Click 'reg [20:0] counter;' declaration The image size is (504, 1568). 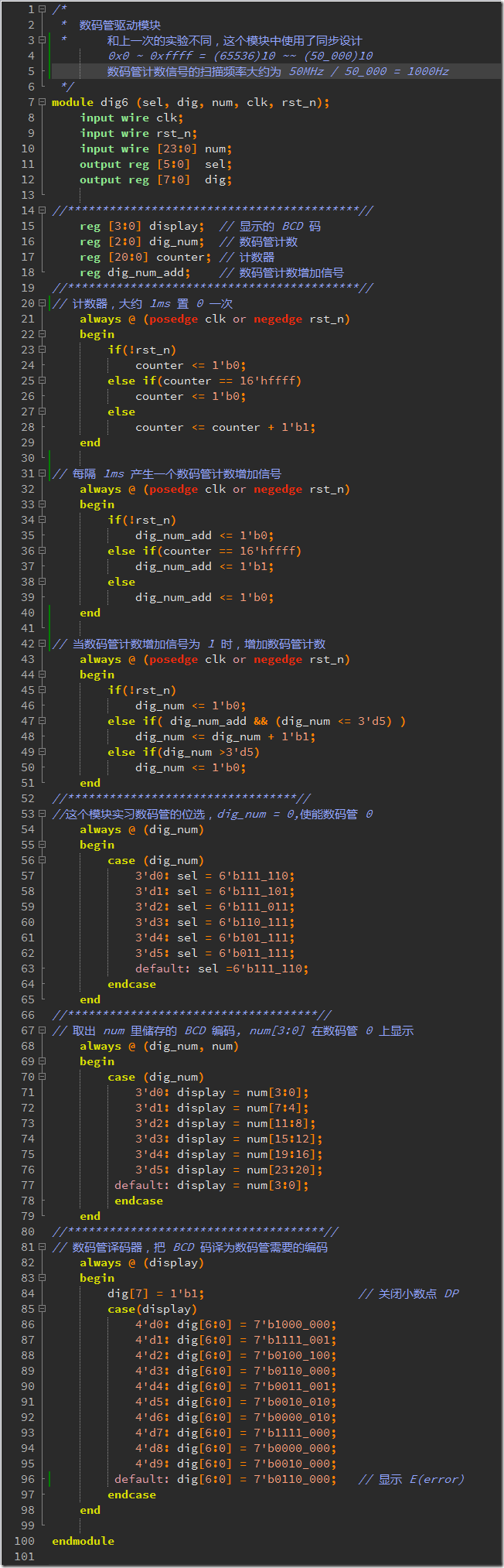click(145, 257)
